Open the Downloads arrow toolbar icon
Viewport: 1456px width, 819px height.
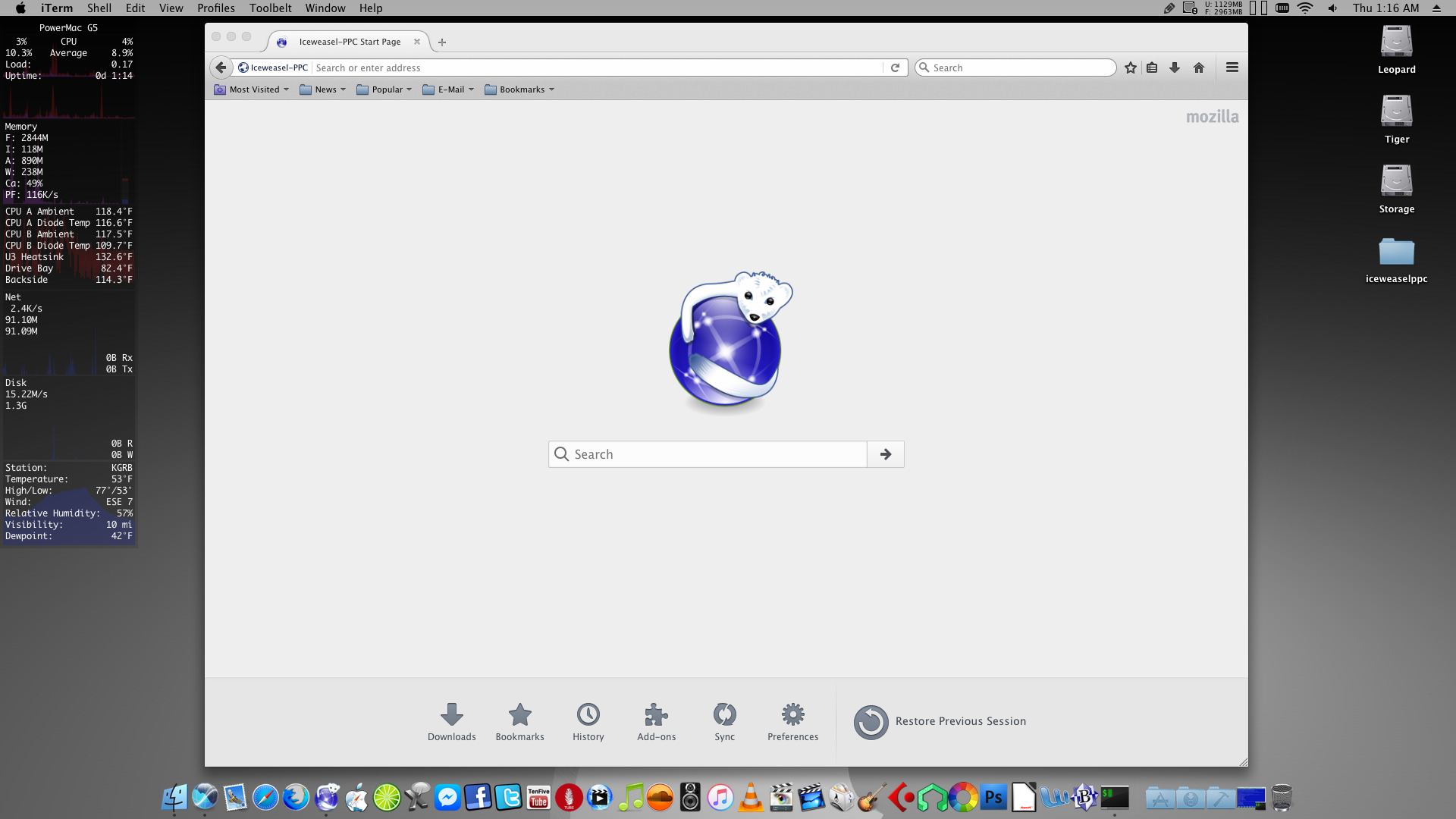1175,67
